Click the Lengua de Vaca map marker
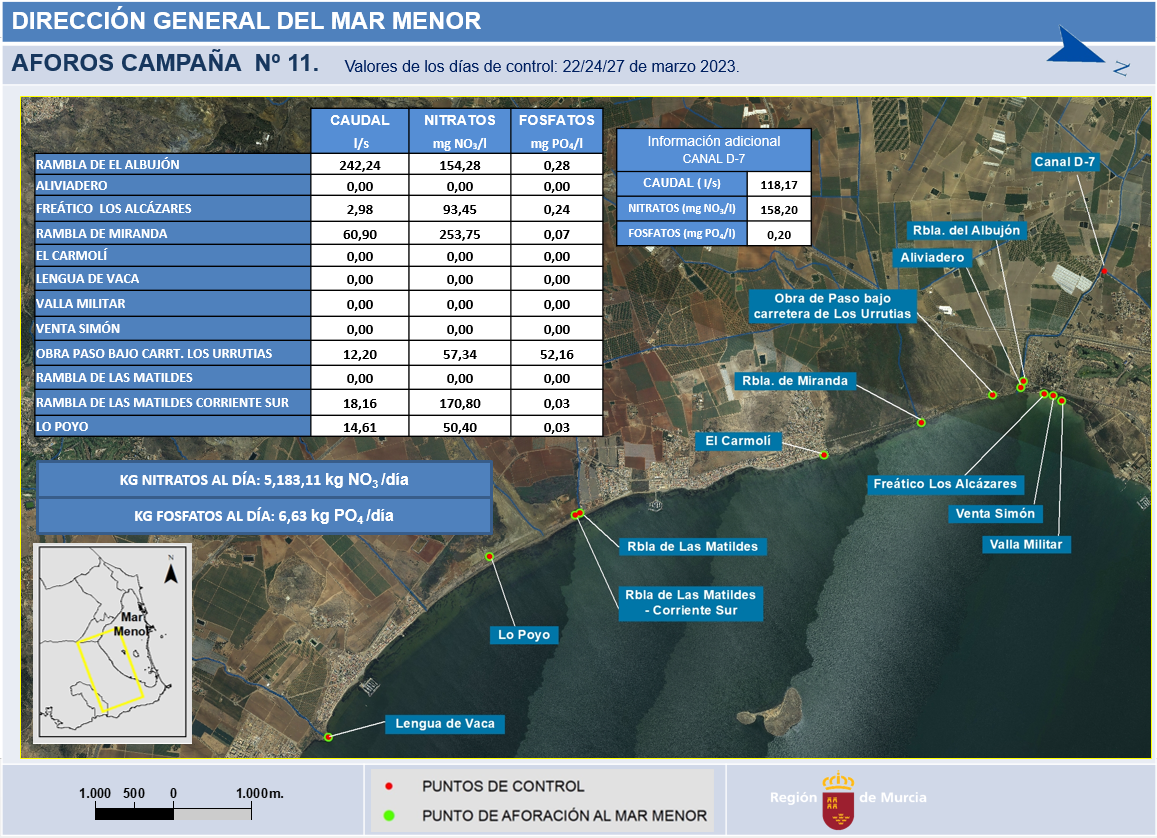 (x=328, y=737)
